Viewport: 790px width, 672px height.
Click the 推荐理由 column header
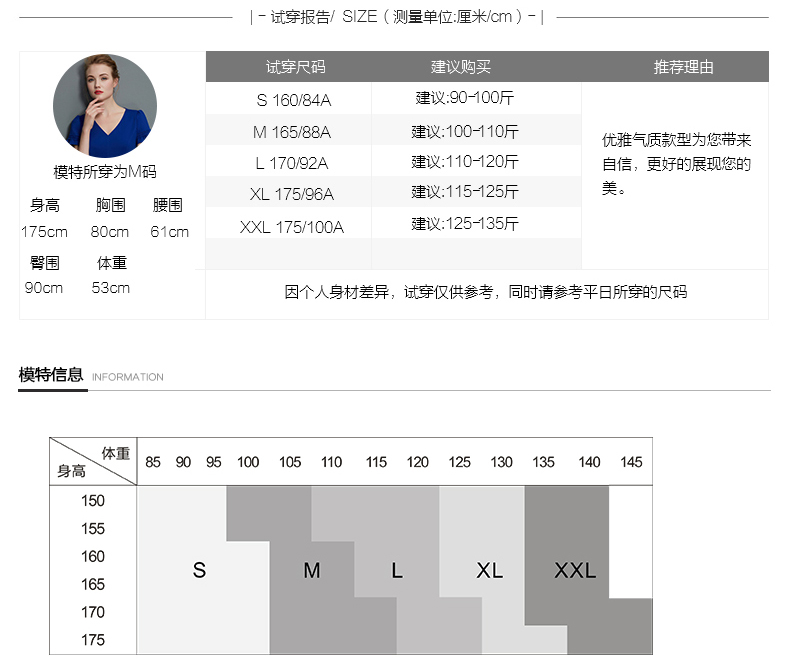coord(683,67)
